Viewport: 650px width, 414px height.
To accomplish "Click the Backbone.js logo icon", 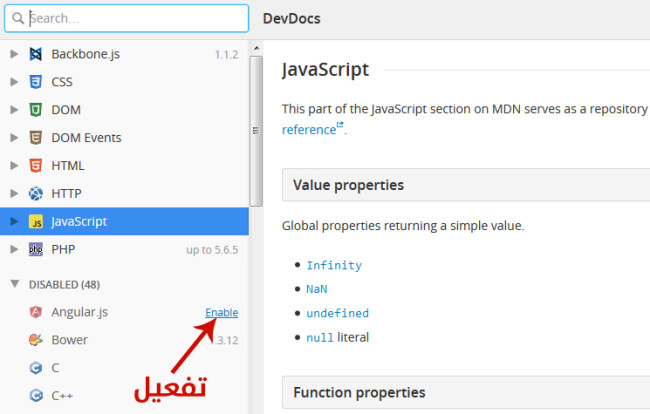I will click(x=36, y=54).
